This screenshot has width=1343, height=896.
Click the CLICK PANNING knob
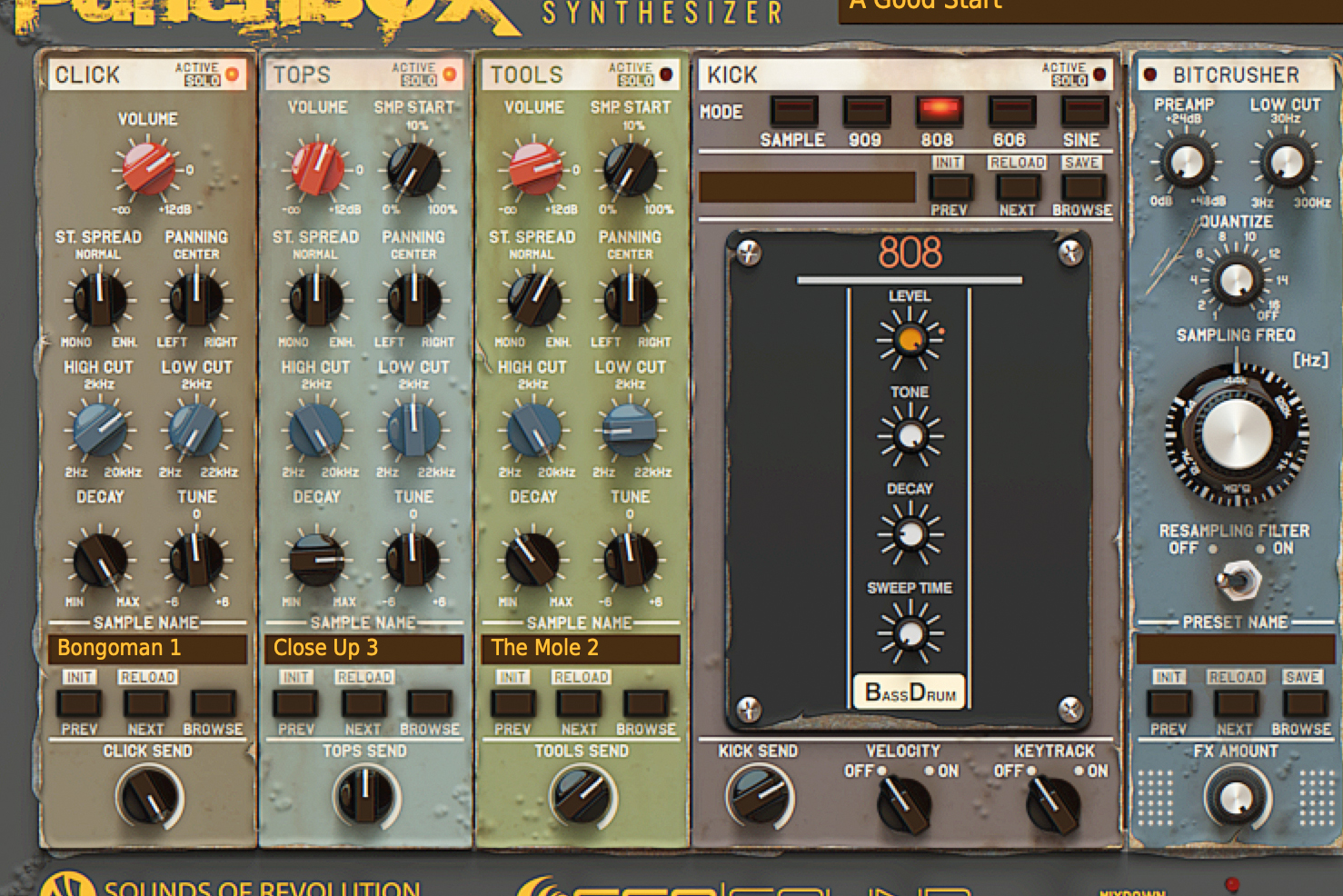click(196, 300)
